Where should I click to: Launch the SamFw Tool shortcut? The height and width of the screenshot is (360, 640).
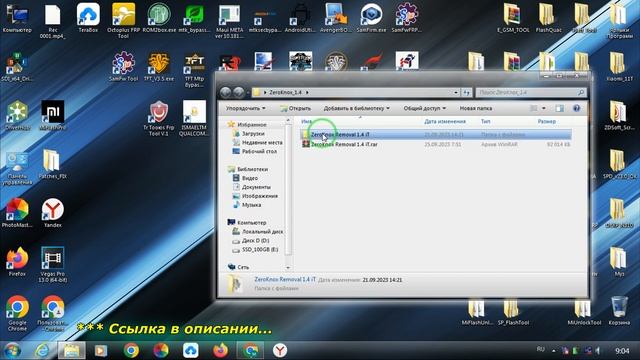pos(123,66)
